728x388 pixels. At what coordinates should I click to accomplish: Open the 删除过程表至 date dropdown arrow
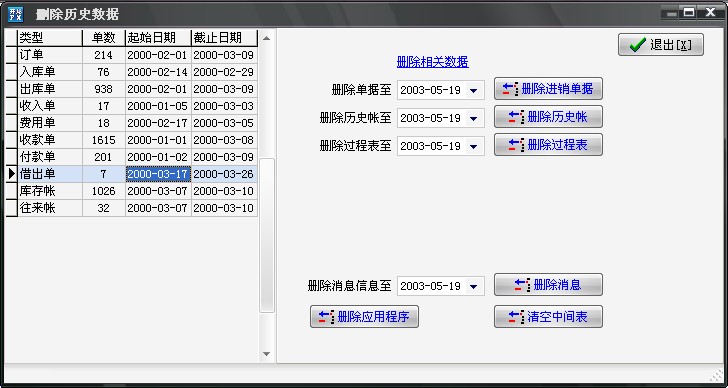(x=473, y=147)
